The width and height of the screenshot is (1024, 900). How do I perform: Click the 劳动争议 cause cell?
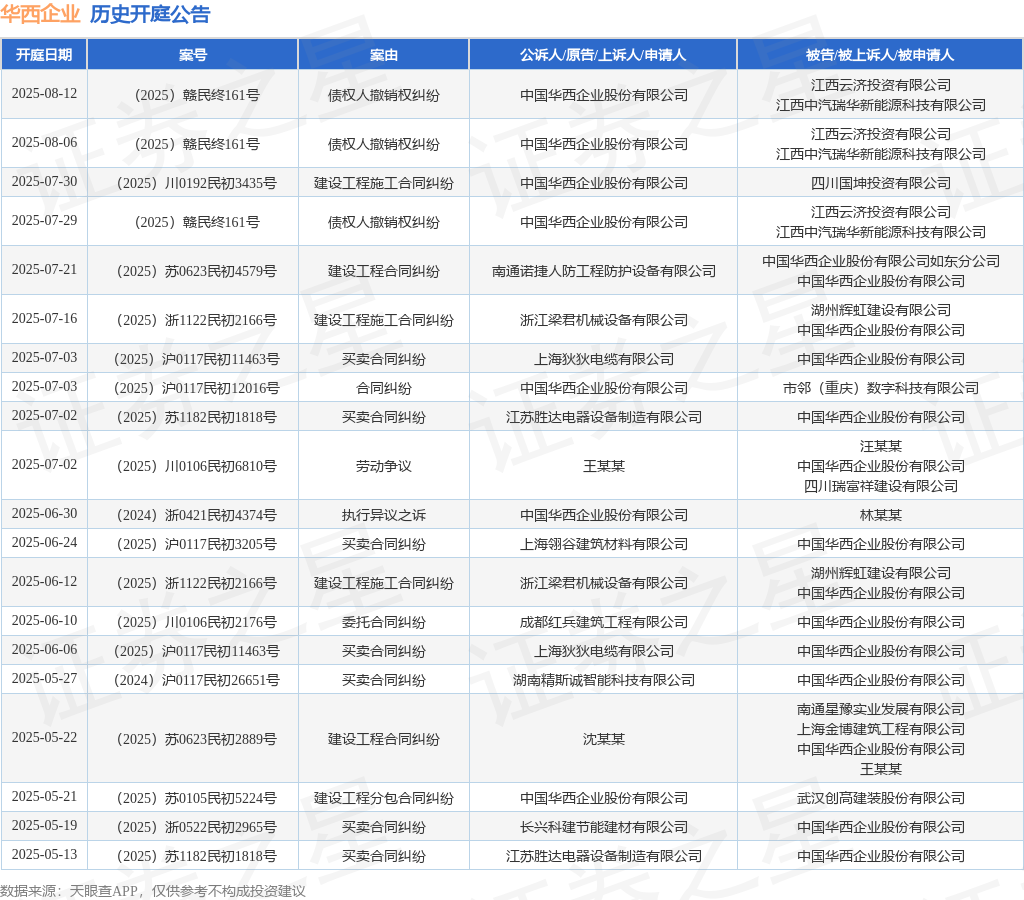pos(383,466)
